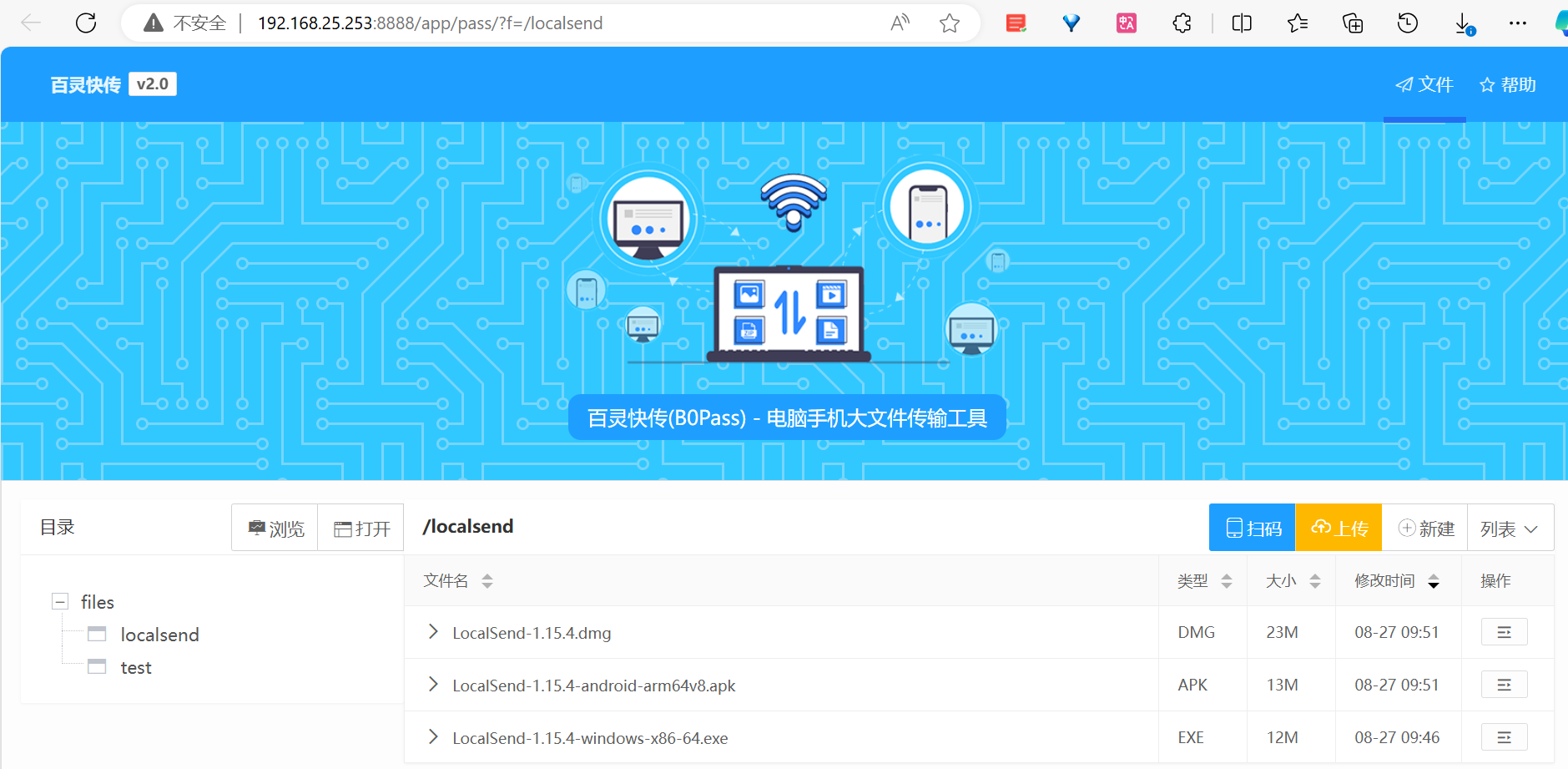The width and height of the screenshot is (1568, 769).
Task: Open actions menu for the apk file
Action: tap(1504, 685)
